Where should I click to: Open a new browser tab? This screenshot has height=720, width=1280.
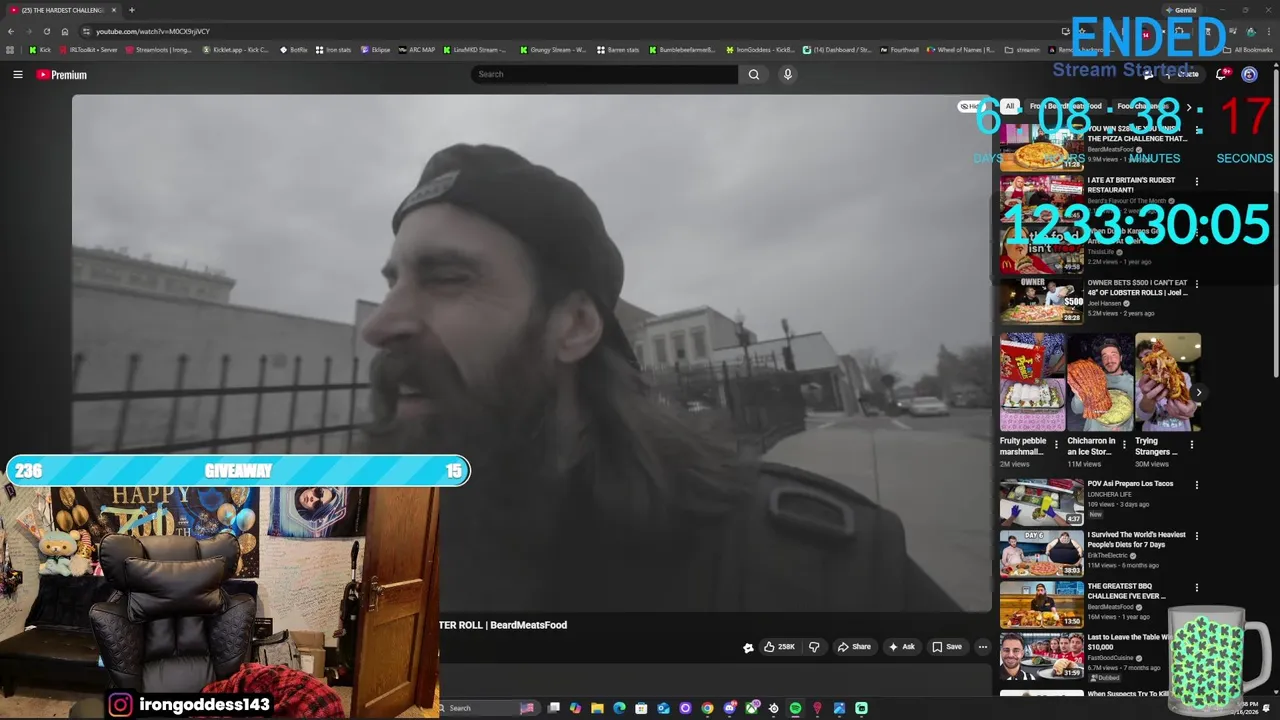(131, 10)
